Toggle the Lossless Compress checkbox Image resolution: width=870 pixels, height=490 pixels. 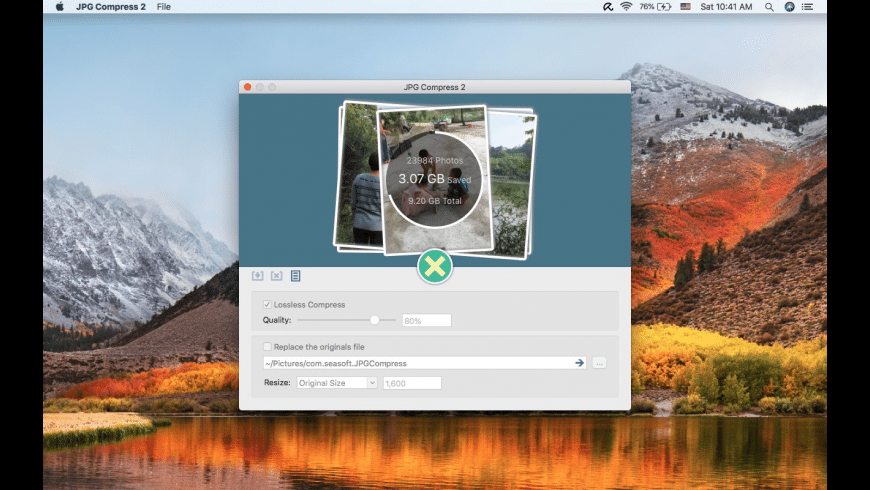267,305
